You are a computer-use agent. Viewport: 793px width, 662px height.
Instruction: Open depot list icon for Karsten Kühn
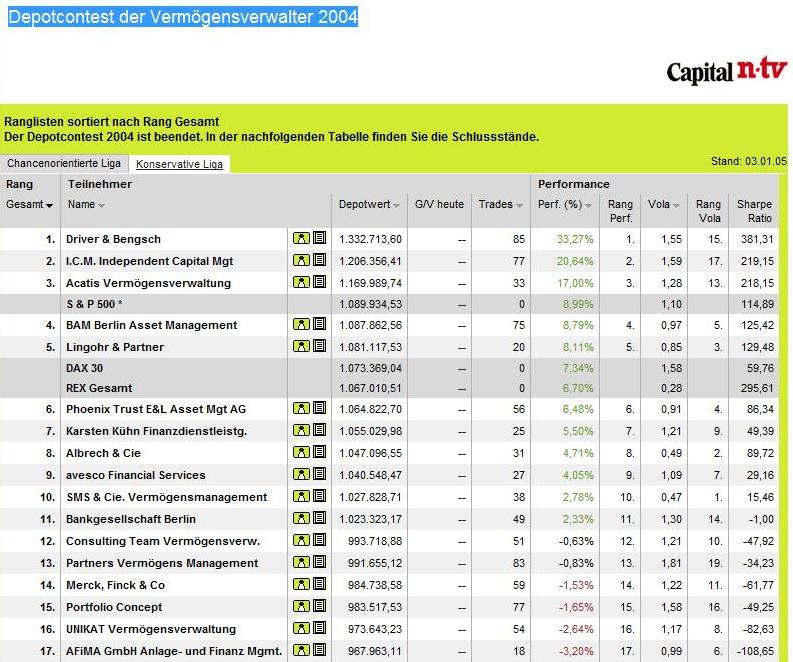[x=319, y=430]
